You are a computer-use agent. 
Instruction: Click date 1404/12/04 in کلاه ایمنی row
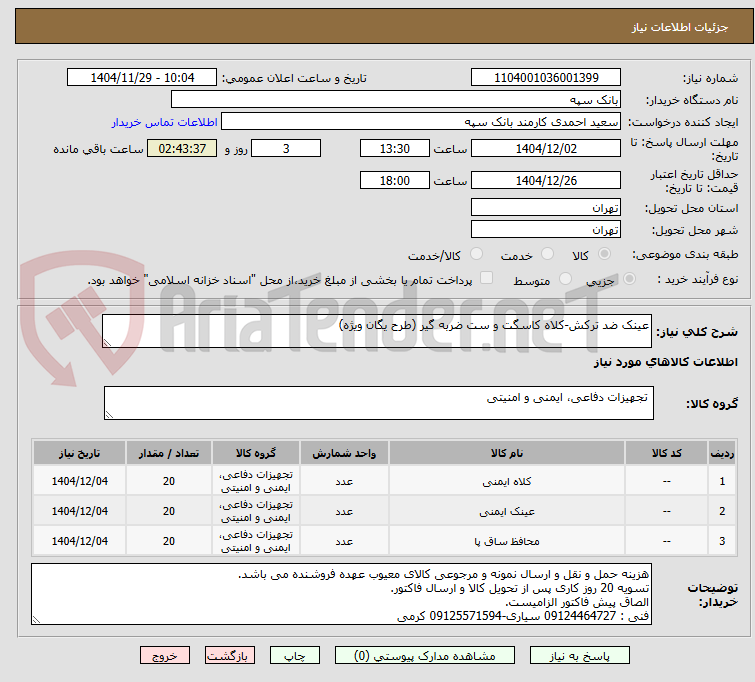(79, 481)
